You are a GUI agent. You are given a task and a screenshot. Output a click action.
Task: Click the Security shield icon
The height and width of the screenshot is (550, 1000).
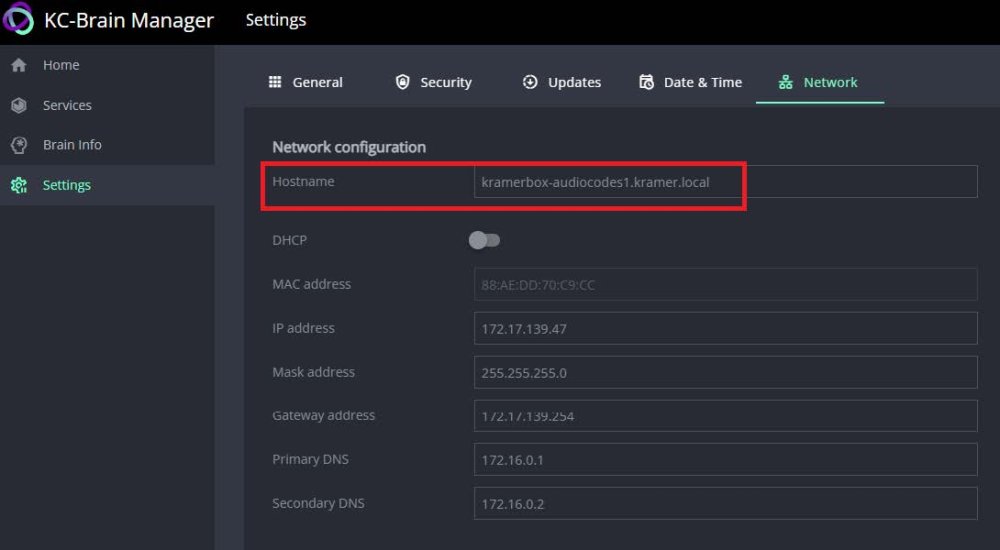(x=403, y=82)
